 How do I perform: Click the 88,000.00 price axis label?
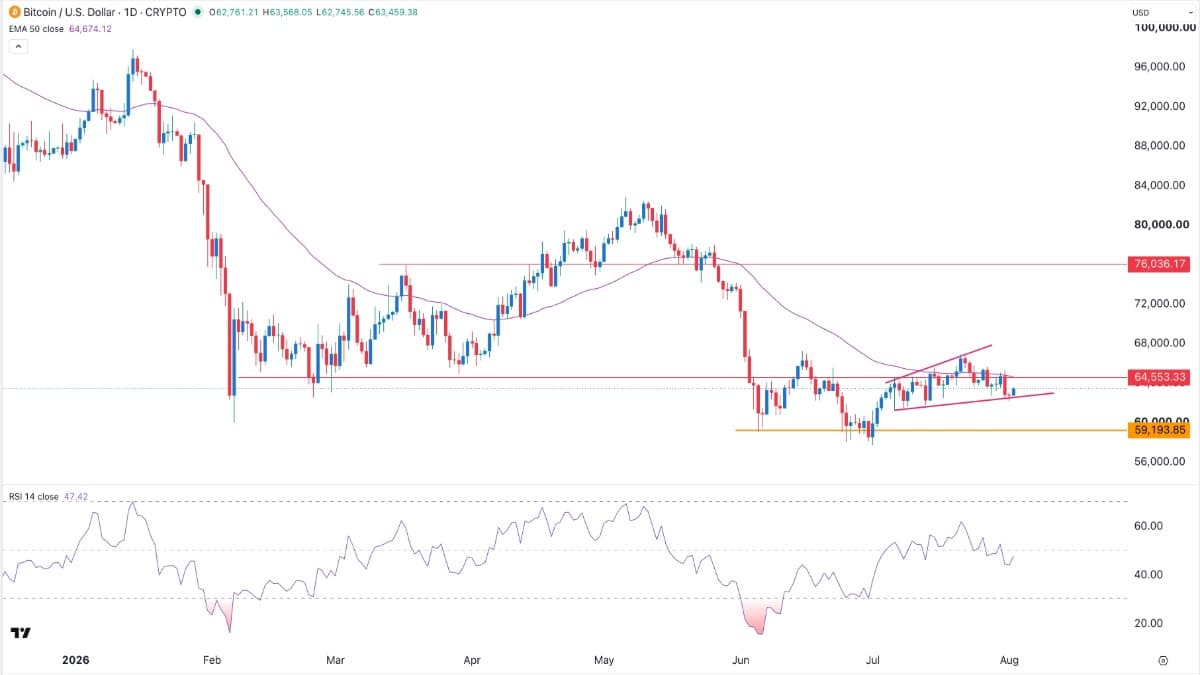pyautogui.click(x=1161, y=146)
